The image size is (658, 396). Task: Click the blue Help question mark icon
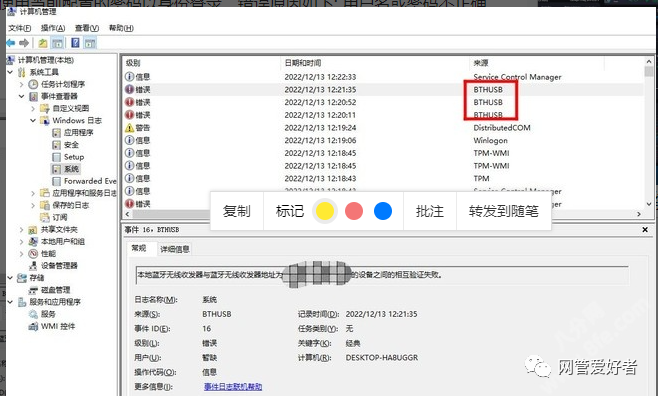(76, 43)
